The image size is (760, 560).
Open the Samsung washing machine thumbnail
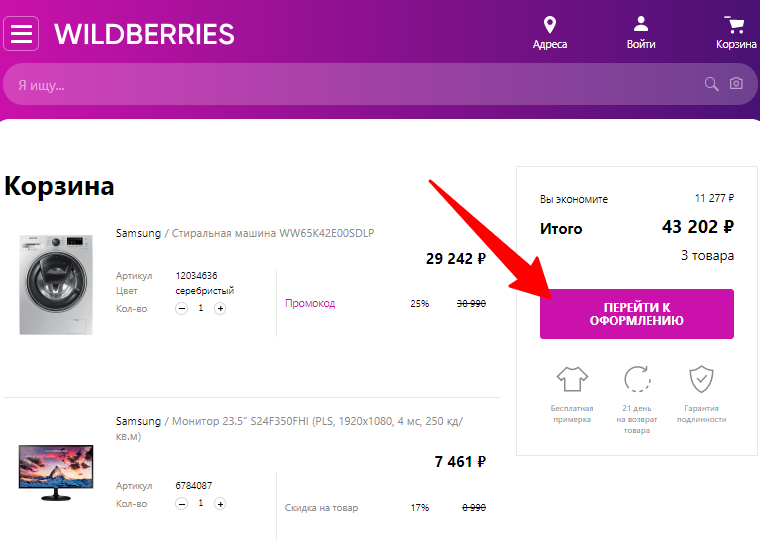(x=56, y=285)
